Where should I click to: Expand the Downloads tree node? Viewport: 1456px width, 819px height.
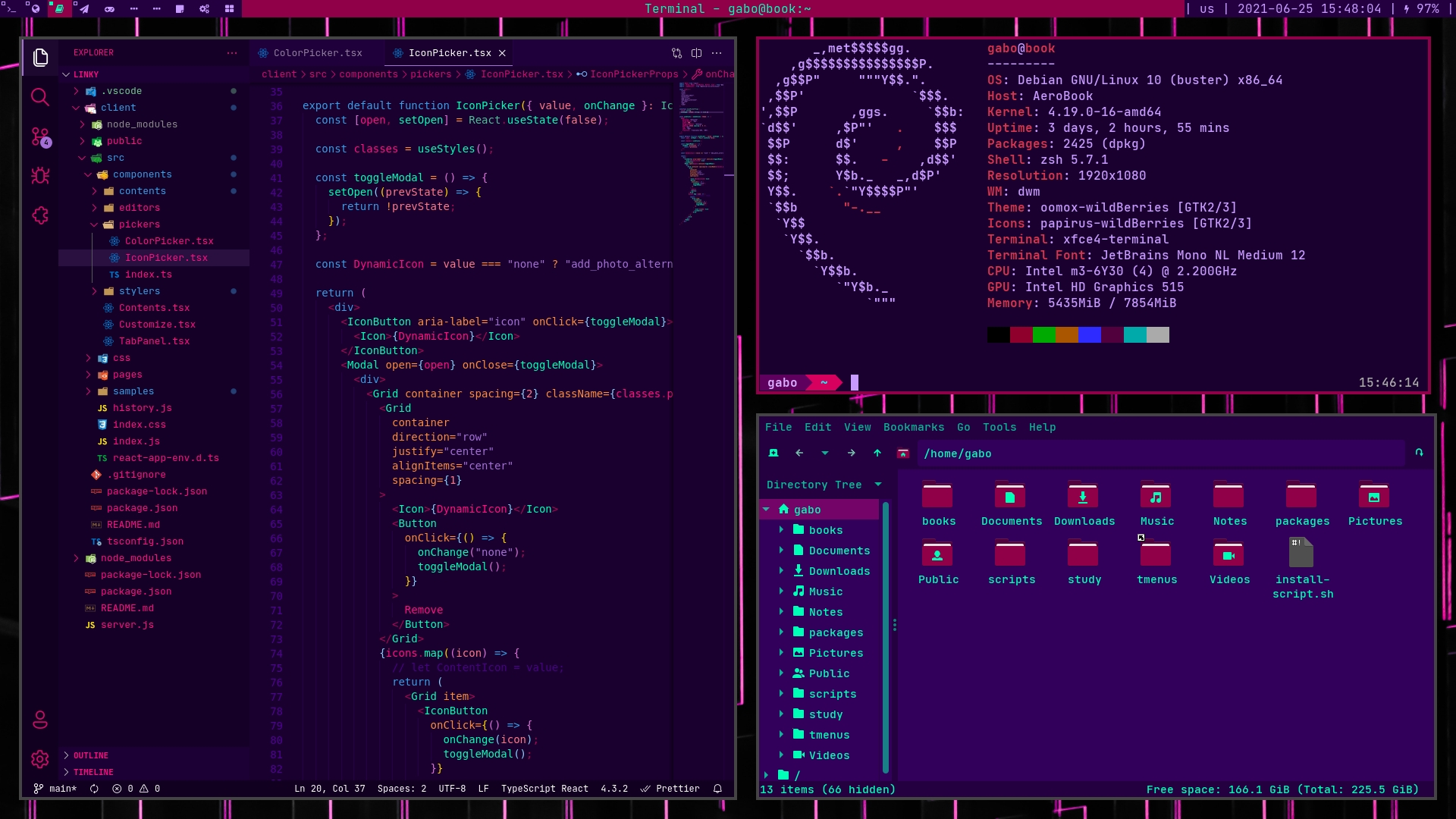pyautogui.click(x=781, y=570)
